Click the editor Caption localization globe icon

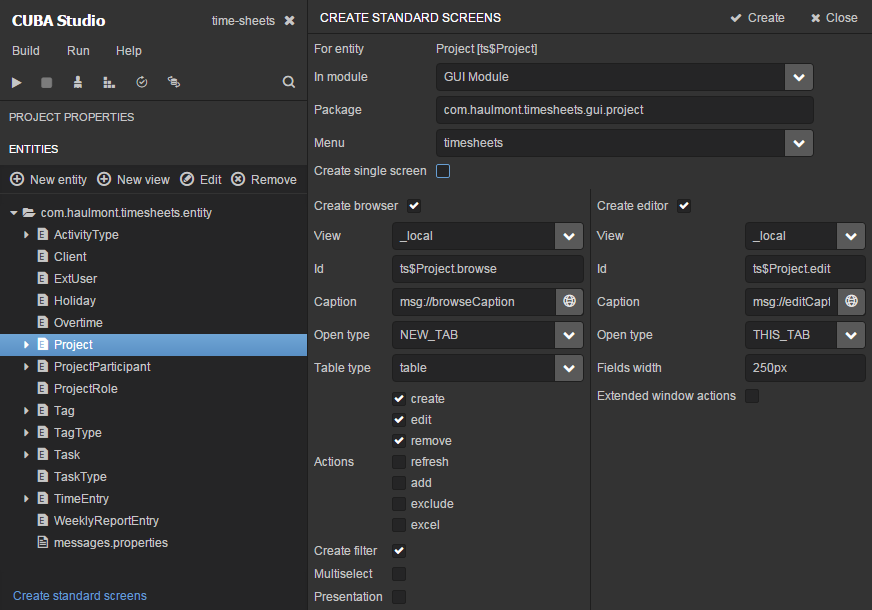[x=851, y=301]
